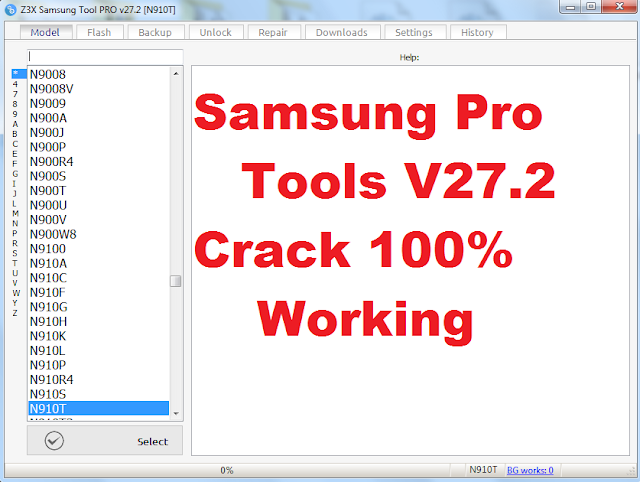Maximize the Z3X Samsung Tool window
The width and height of the screenshot is (640, 482).
point(591,7)
